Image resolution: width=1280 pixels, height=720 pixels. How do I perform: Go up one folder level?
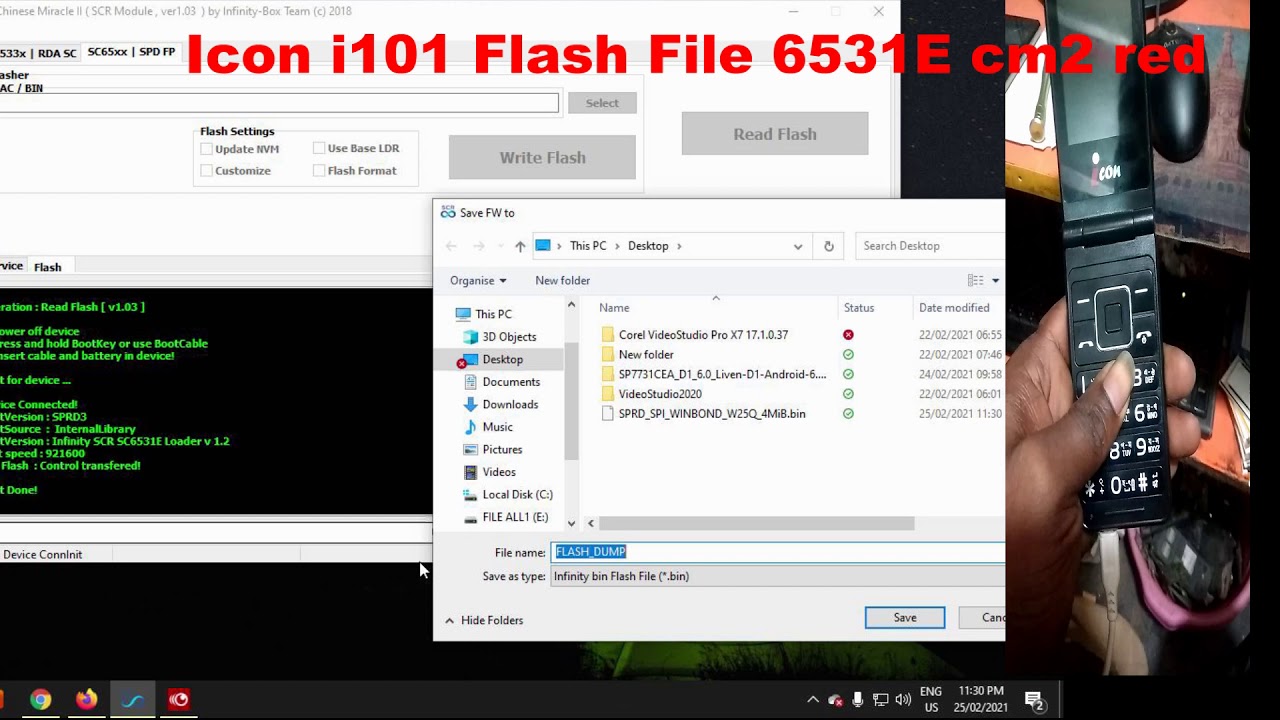point(520,246)
